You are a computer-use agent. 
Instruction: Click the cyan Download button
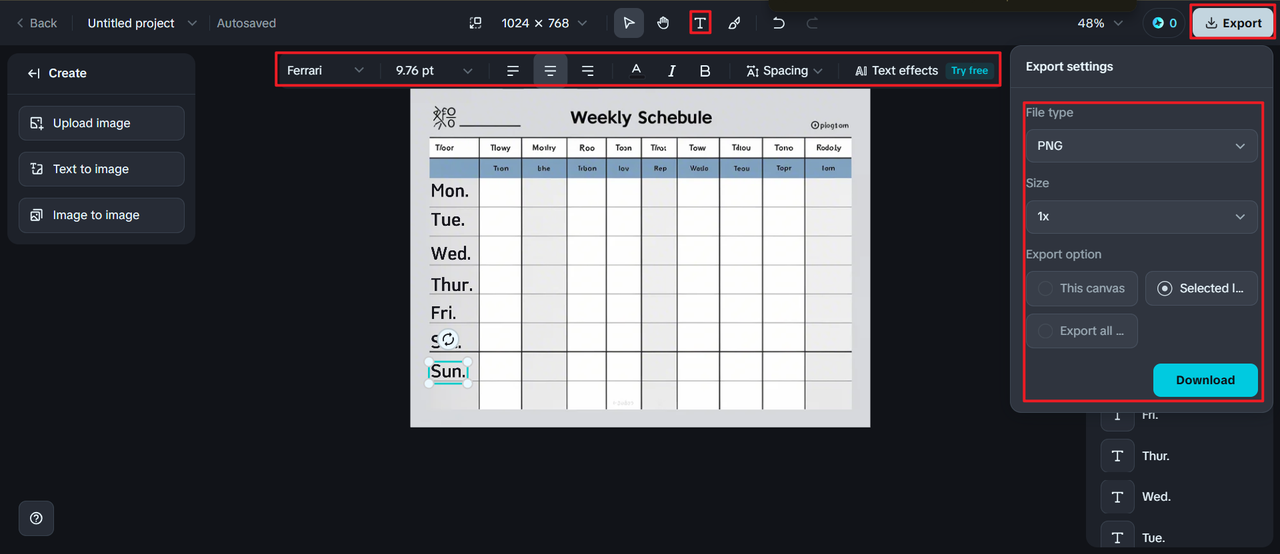(x=1205, y=380)
